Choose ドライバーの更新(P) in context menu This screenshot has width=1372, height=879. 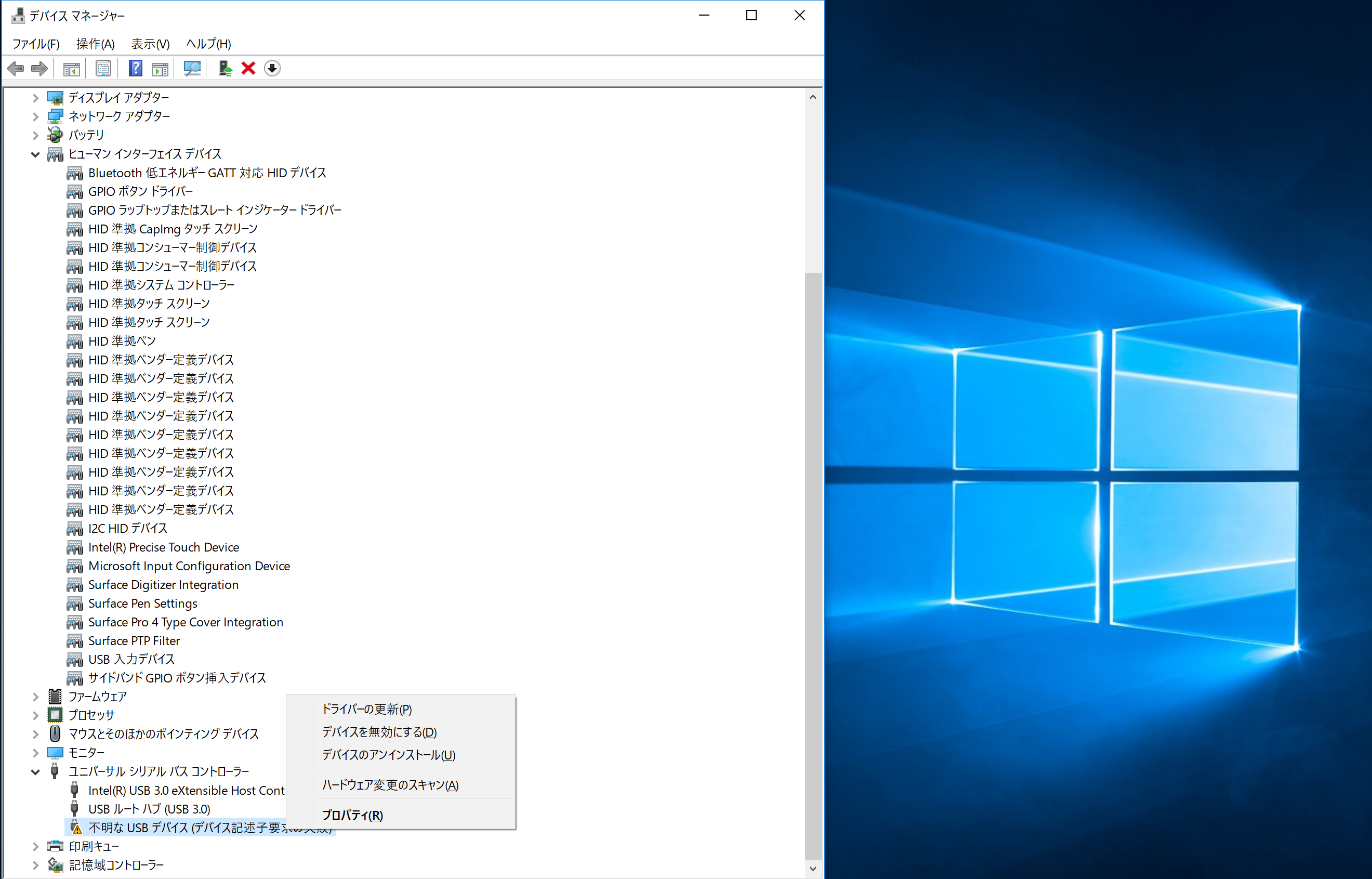coord(367,709)
